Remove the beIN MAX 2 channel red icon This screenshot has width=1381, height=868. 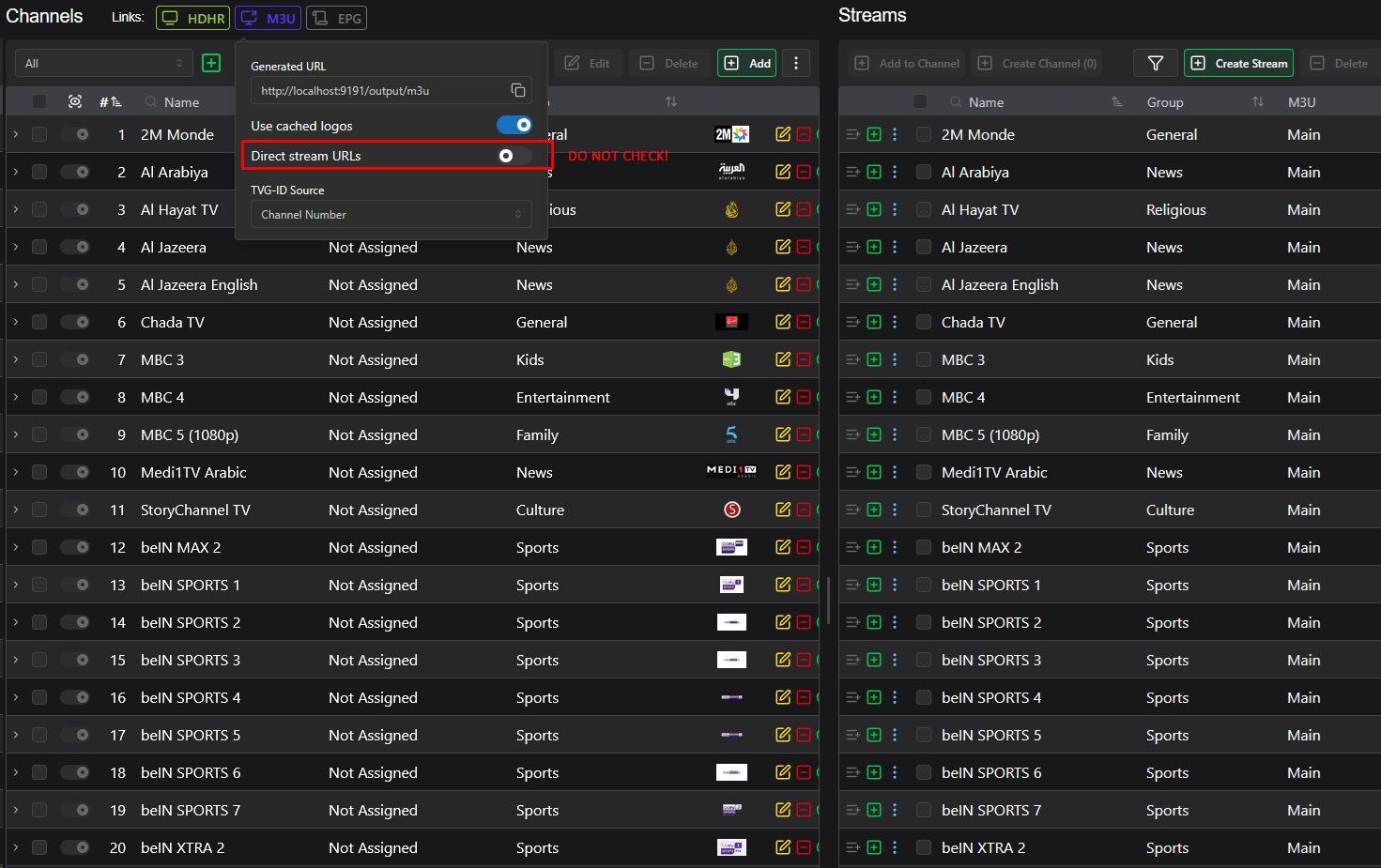click(804, 547)
